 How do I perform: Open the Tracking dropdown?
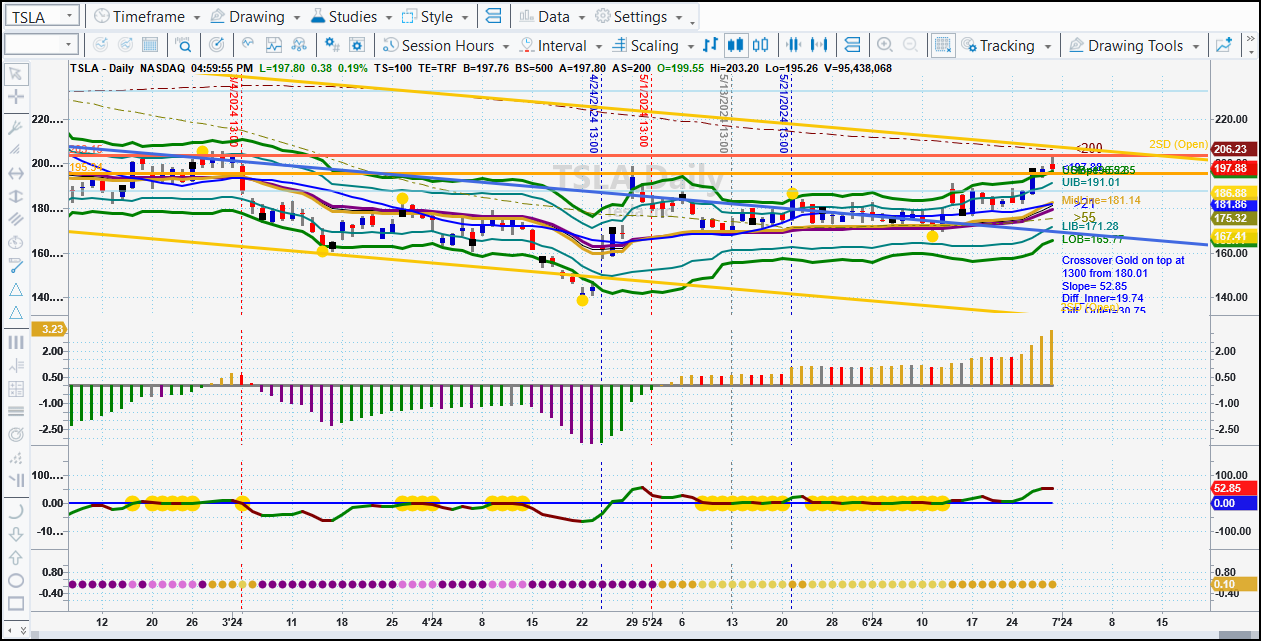pos(1006,45)
